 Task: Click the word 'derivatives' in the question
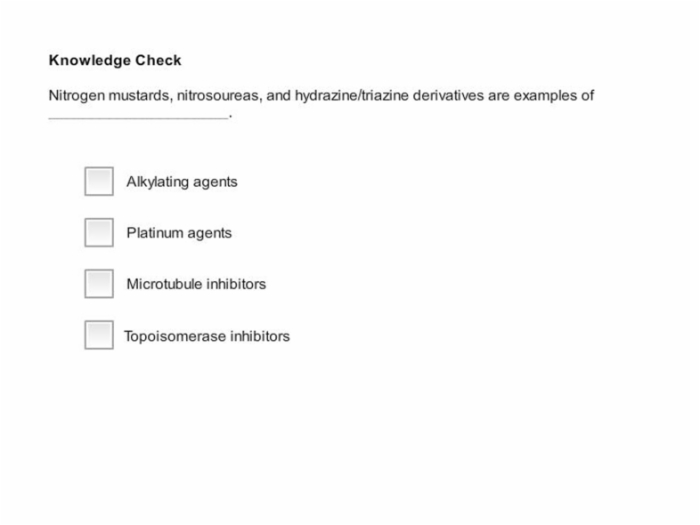(448, 96)
